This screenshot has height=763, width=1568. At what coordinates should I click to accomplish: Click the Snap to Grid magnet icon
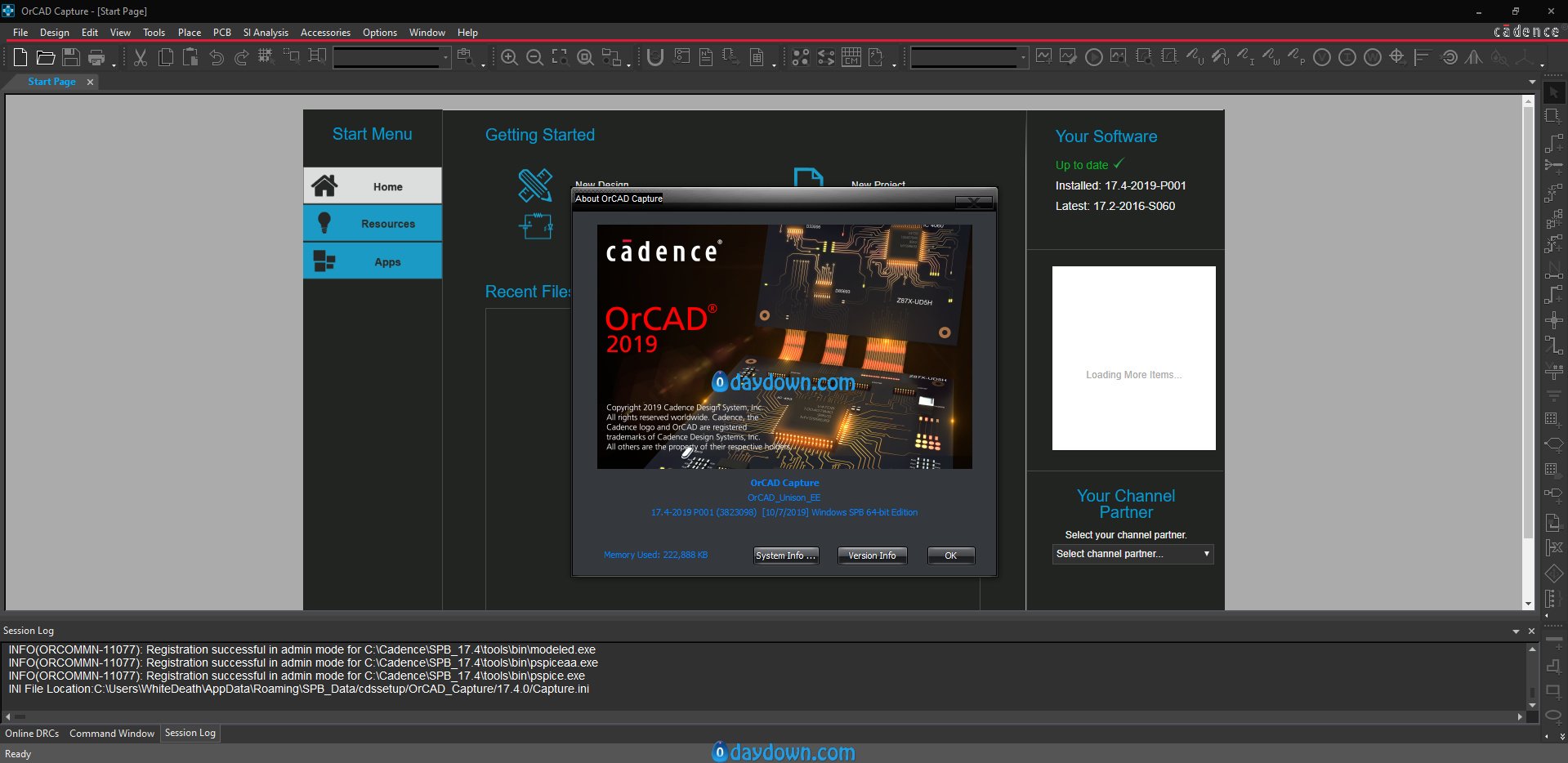pos(654,57)
